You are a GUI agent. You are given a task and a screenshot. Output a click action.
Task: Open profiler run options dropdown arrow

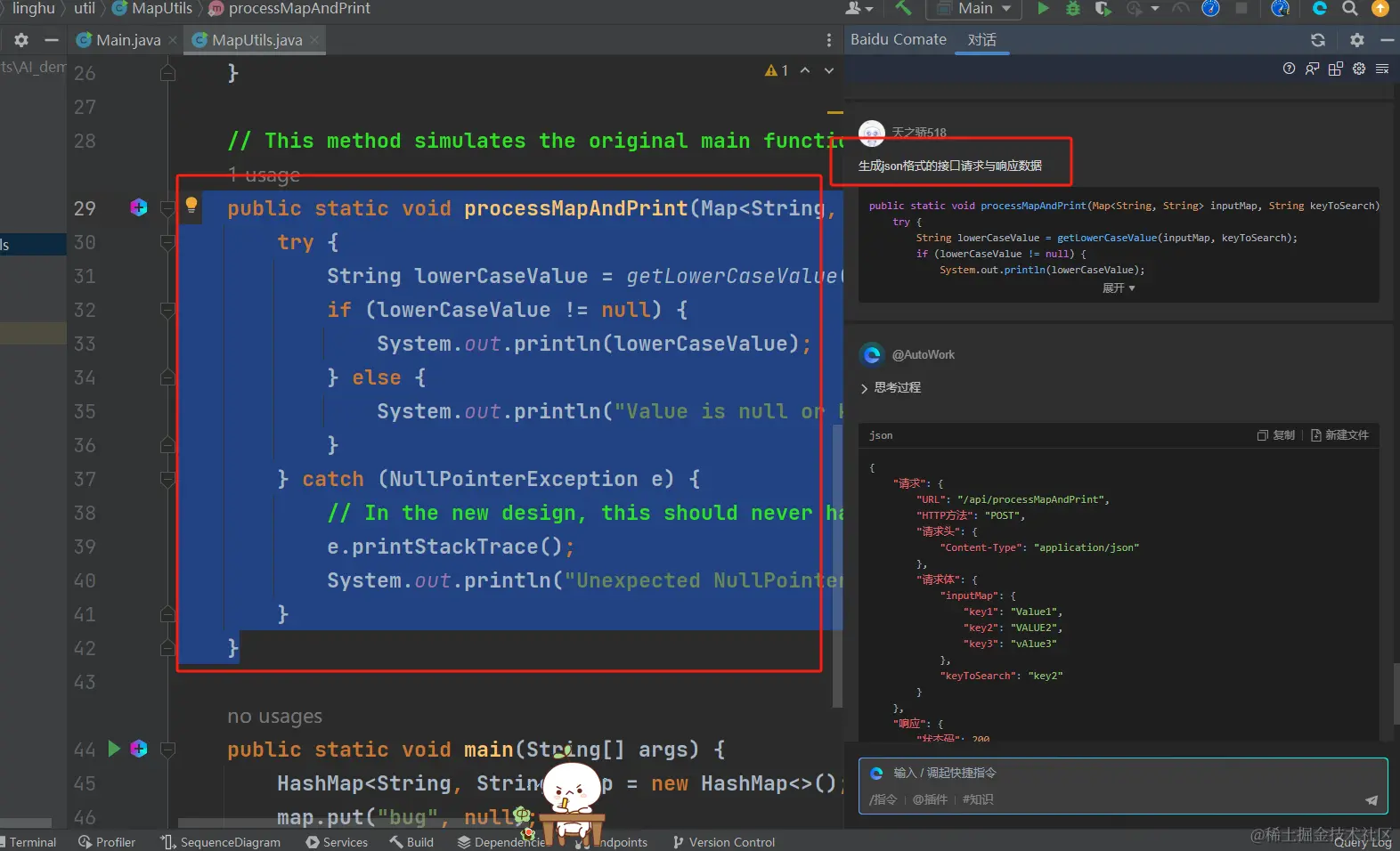click(1155, 8)
